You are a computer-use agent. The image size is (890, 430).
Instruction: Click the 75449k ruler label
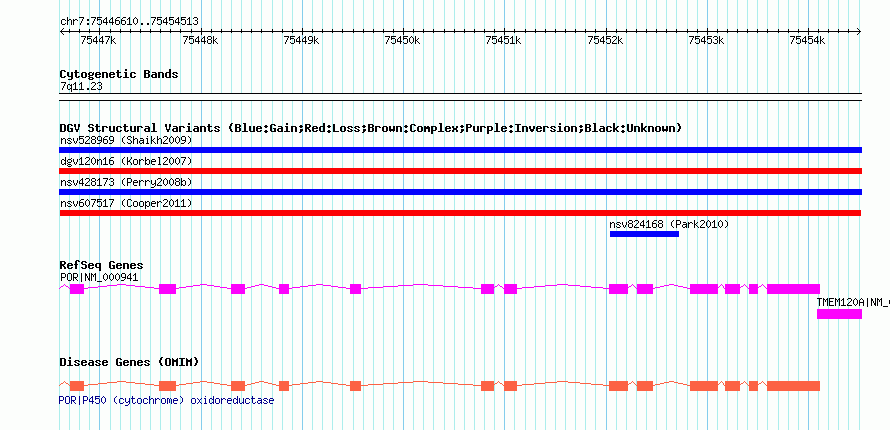pos(301,40)
